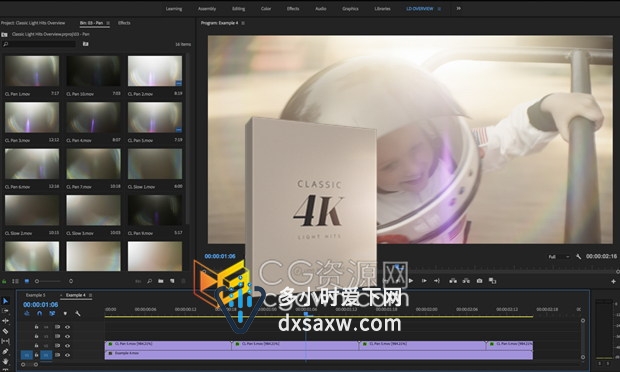Toggle highlighted source patch on bottom track

pos(26,355)
